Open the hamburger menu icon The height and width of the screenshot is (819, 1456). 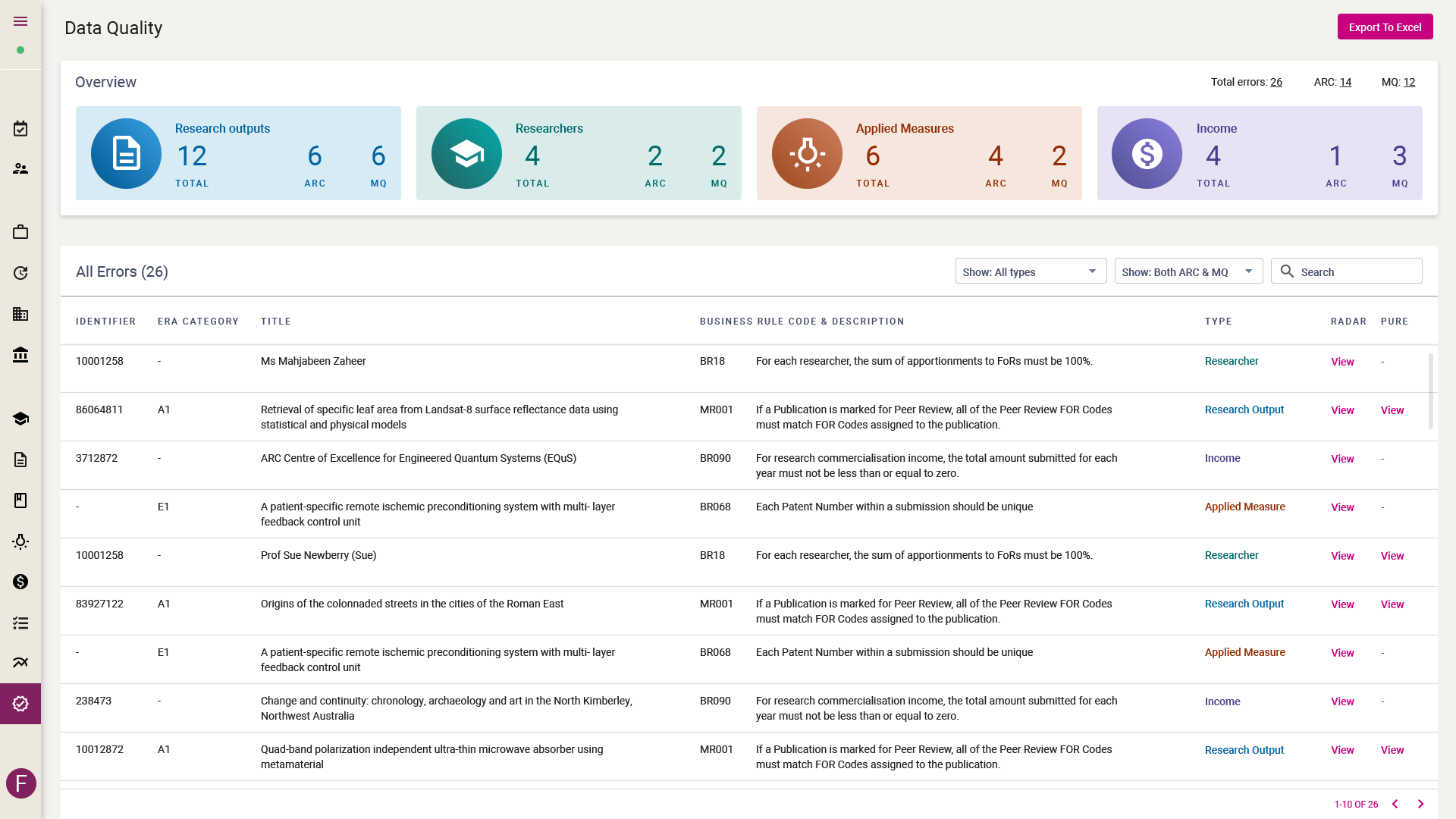click(20, 21)
